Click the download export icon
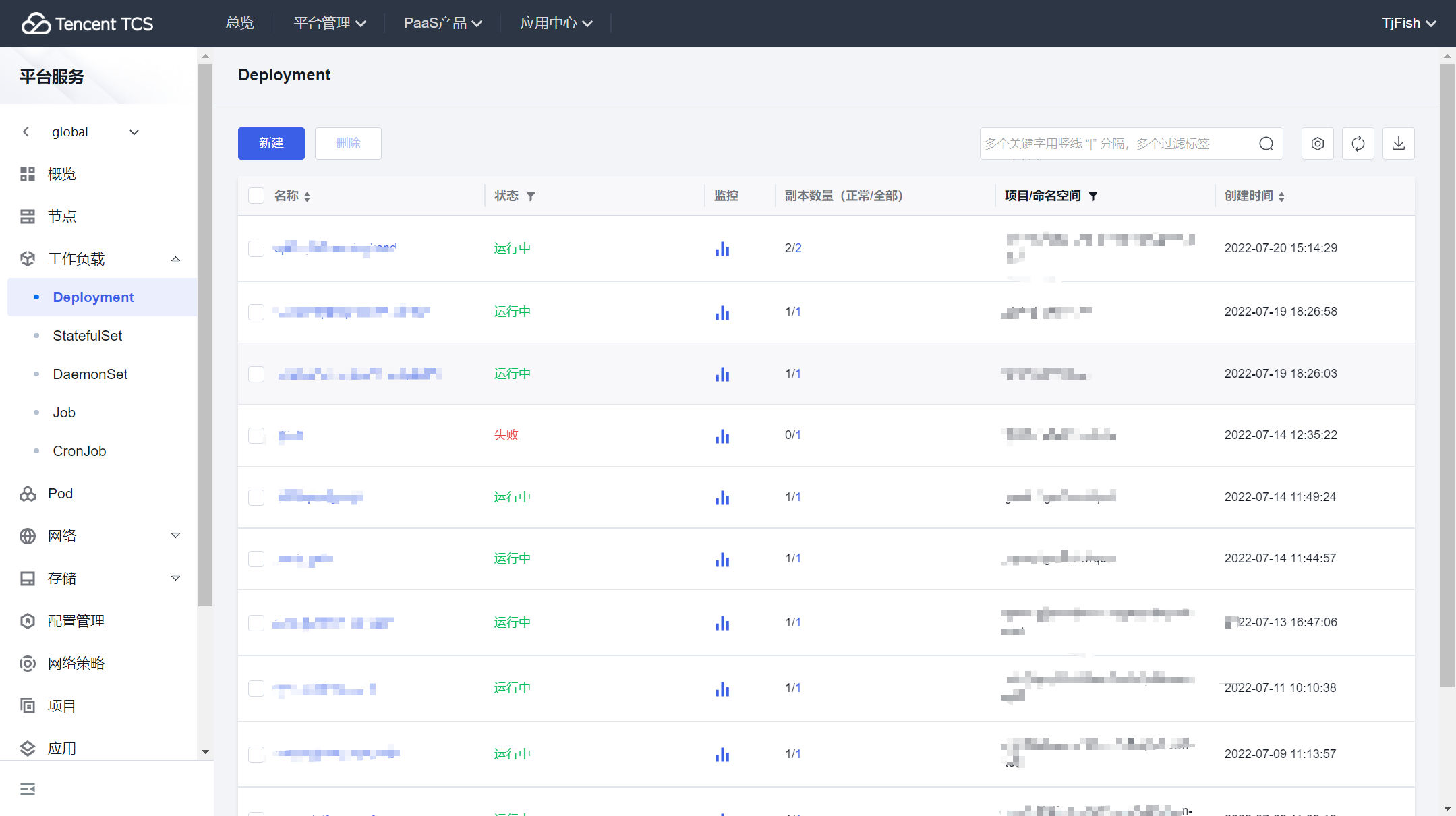The height and width of the screenshot is (816, 1456). pyautogui.click(x=1398, y=144)
